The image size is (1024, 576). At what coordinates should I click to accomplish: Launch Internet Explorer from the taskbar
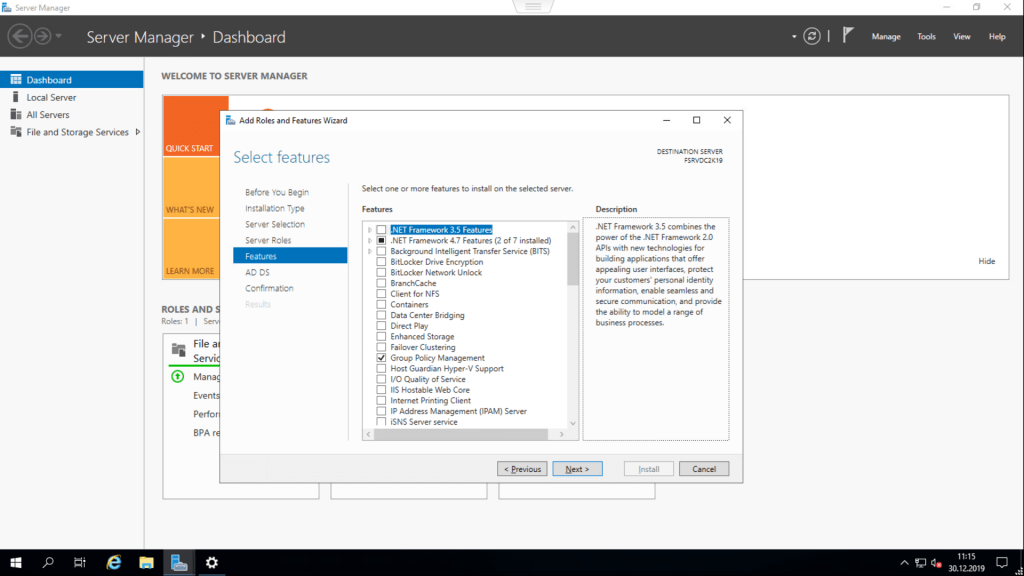114,563
